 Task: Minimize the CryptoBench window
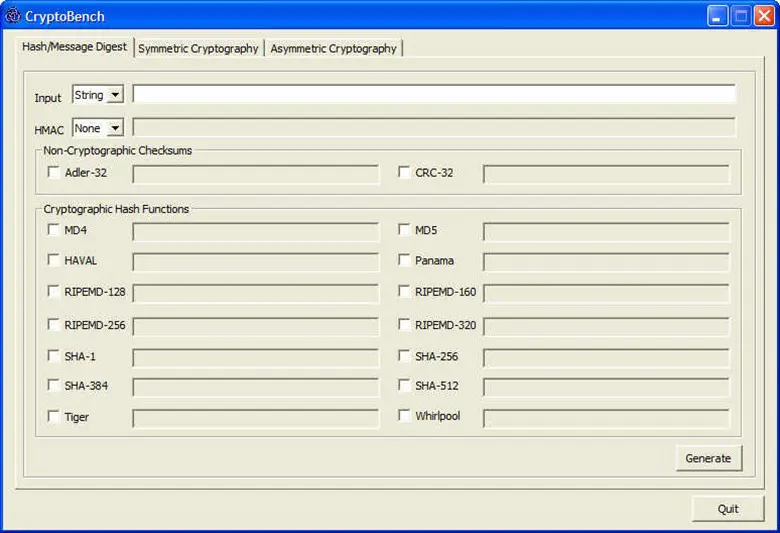coord(717,16)
